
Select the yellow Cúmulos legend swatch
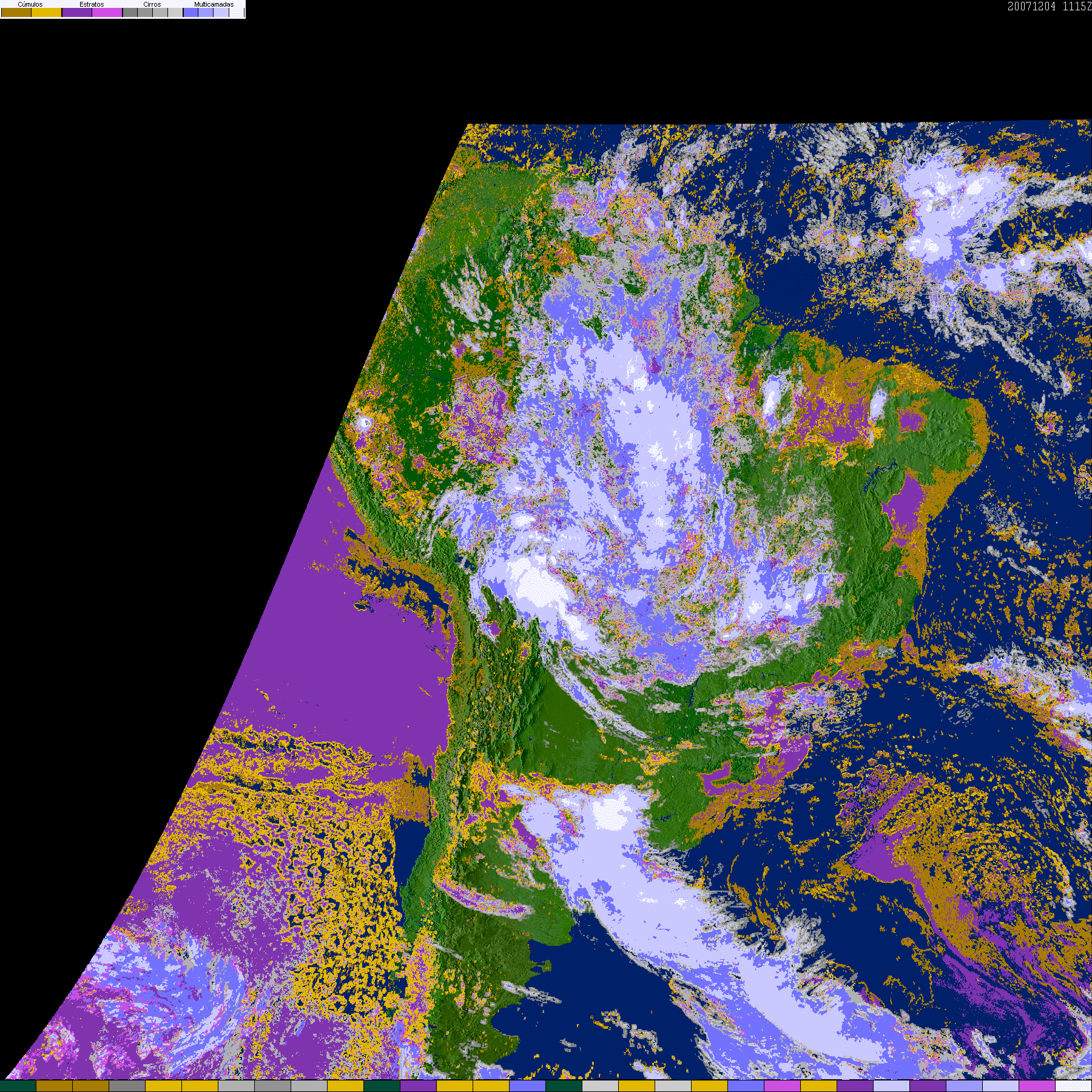pyautogui.click(x=47, y=13)
